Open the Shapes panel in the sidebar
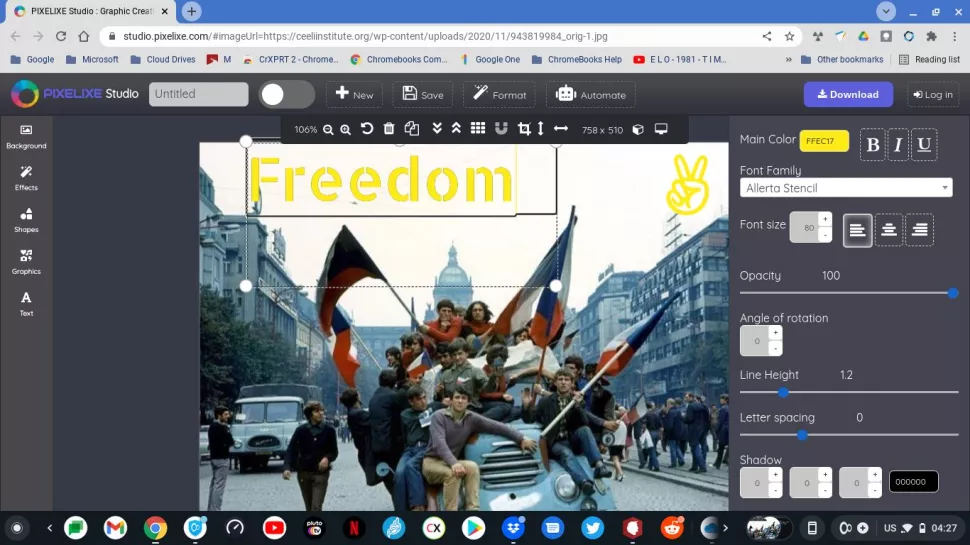The height and width of the screenshot is (545, 970). click(26, 220)
